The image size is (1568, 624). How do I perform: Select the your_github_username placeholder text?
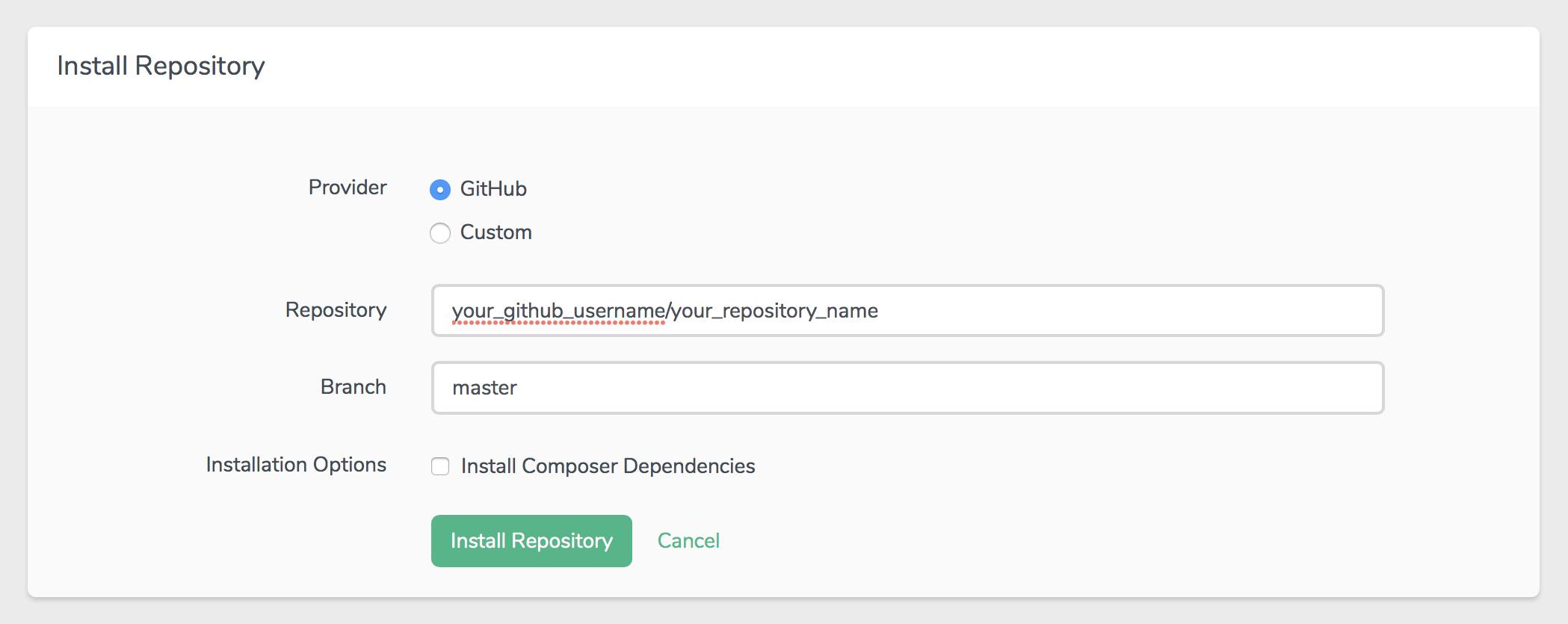point(557,310)
